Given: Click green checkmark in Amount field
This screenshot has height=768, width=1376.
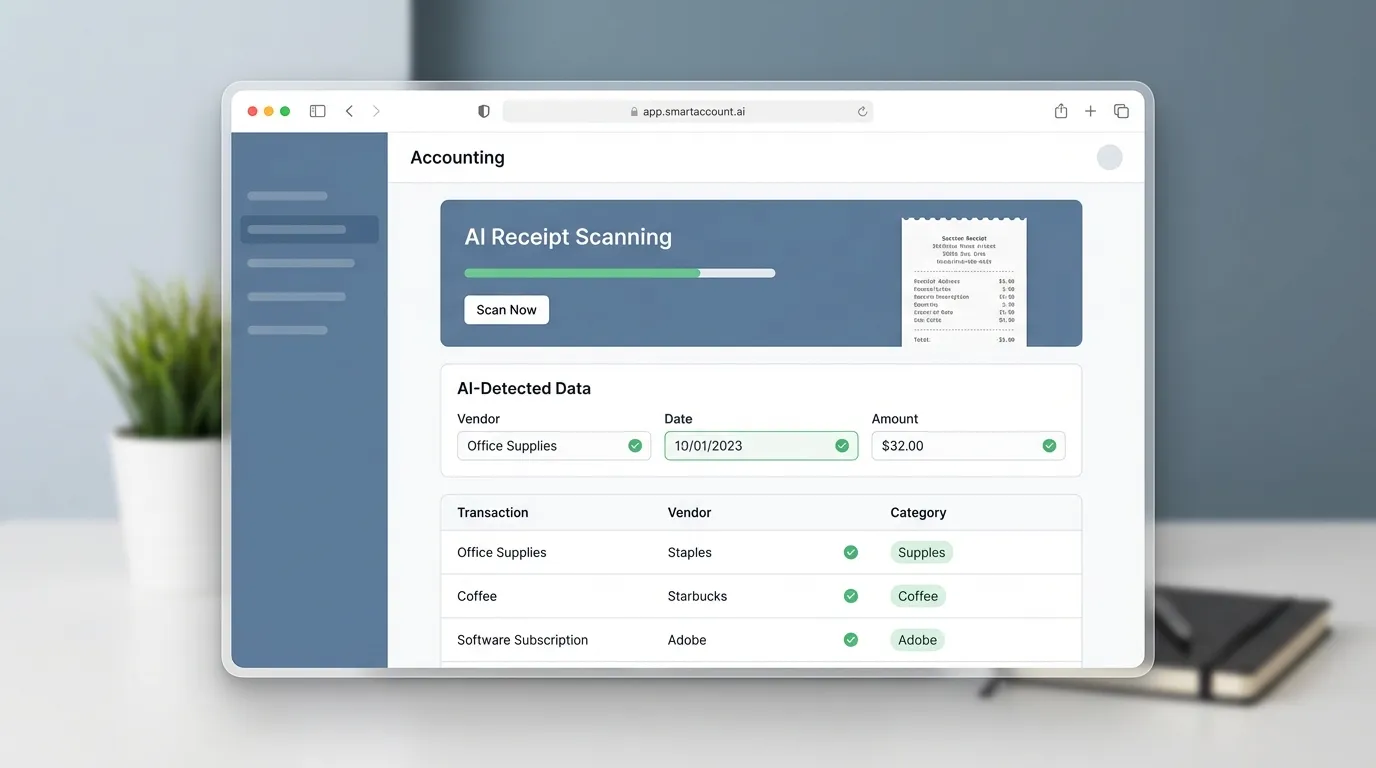Looking at the screenshot, I should 1049,446.
